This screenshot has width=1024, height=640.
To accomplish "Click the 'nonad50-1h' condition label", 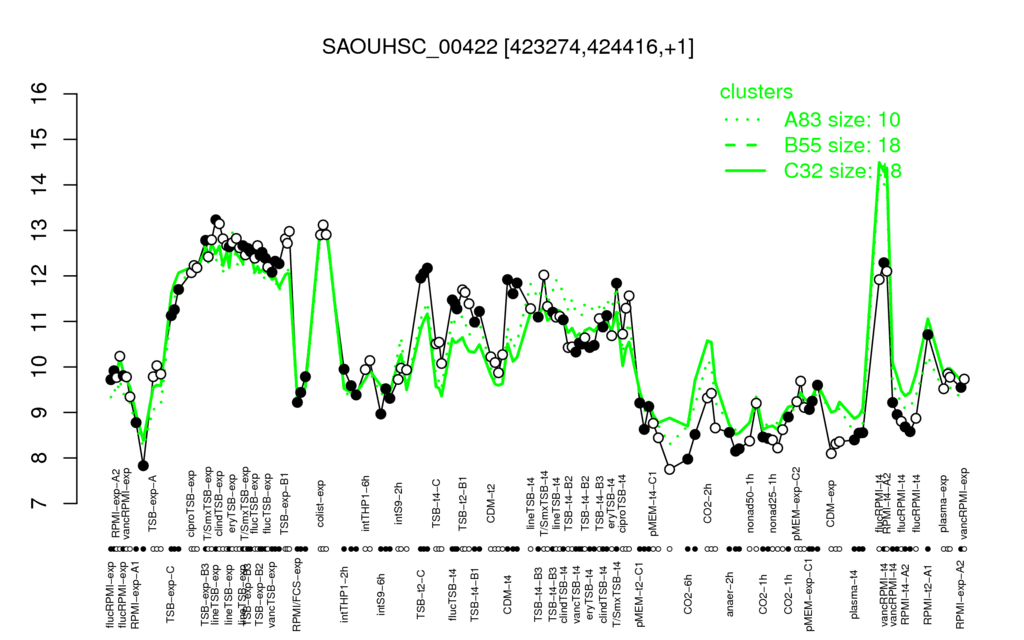I will coord(750,504).
